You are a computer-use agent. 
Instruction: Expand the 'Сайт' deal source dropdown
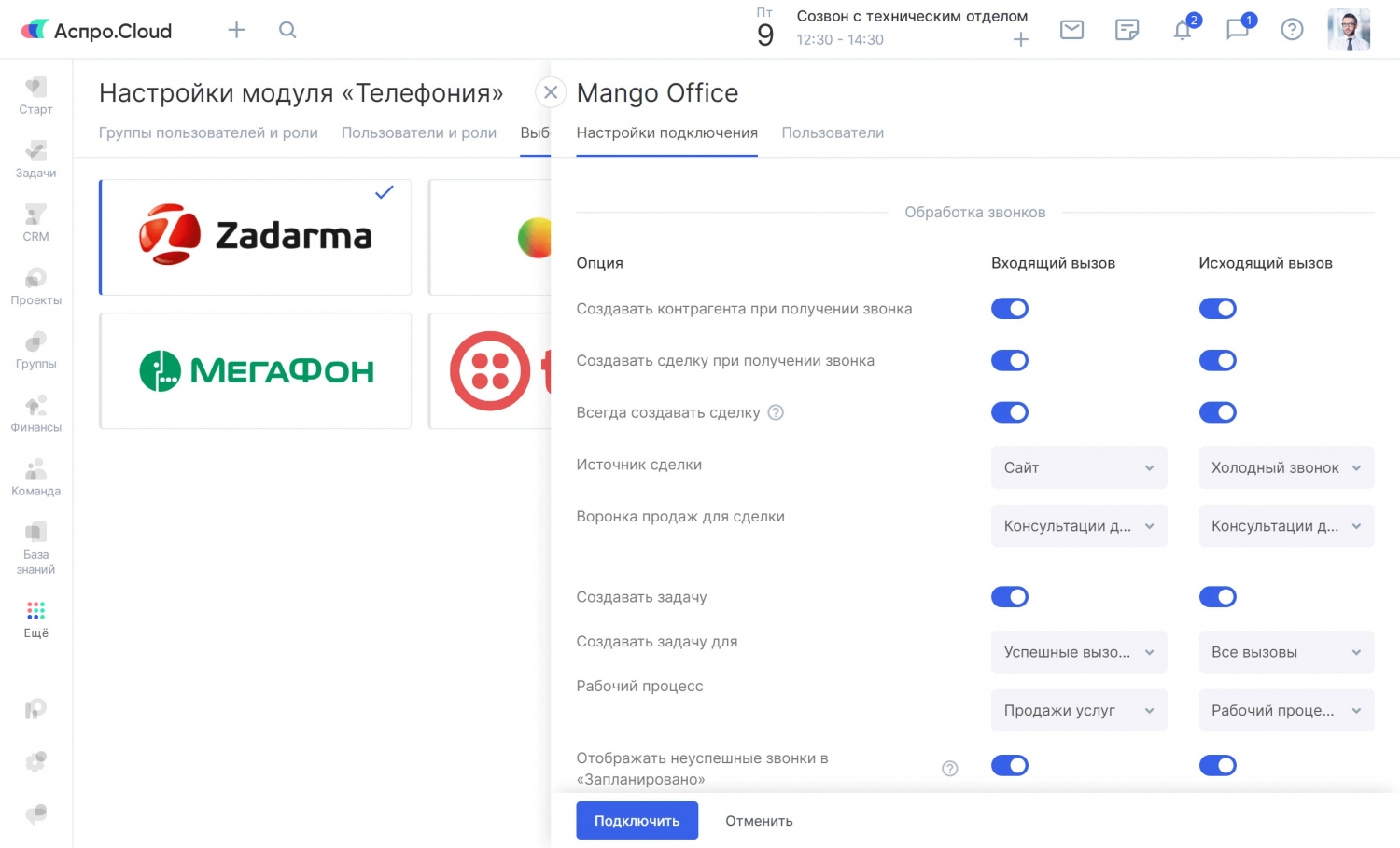tap(1078, 468)
